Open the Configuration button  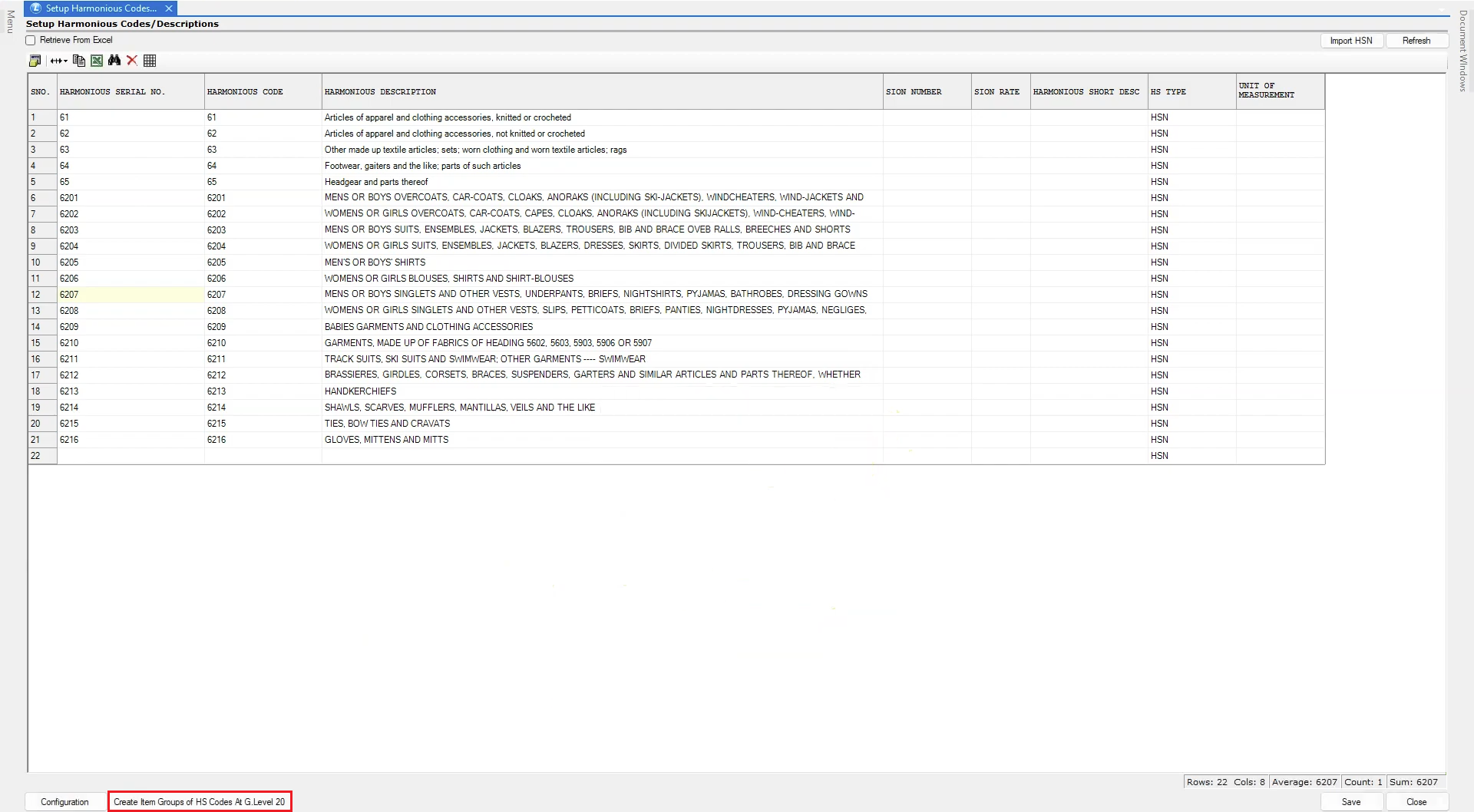click(x=64, y=802)
